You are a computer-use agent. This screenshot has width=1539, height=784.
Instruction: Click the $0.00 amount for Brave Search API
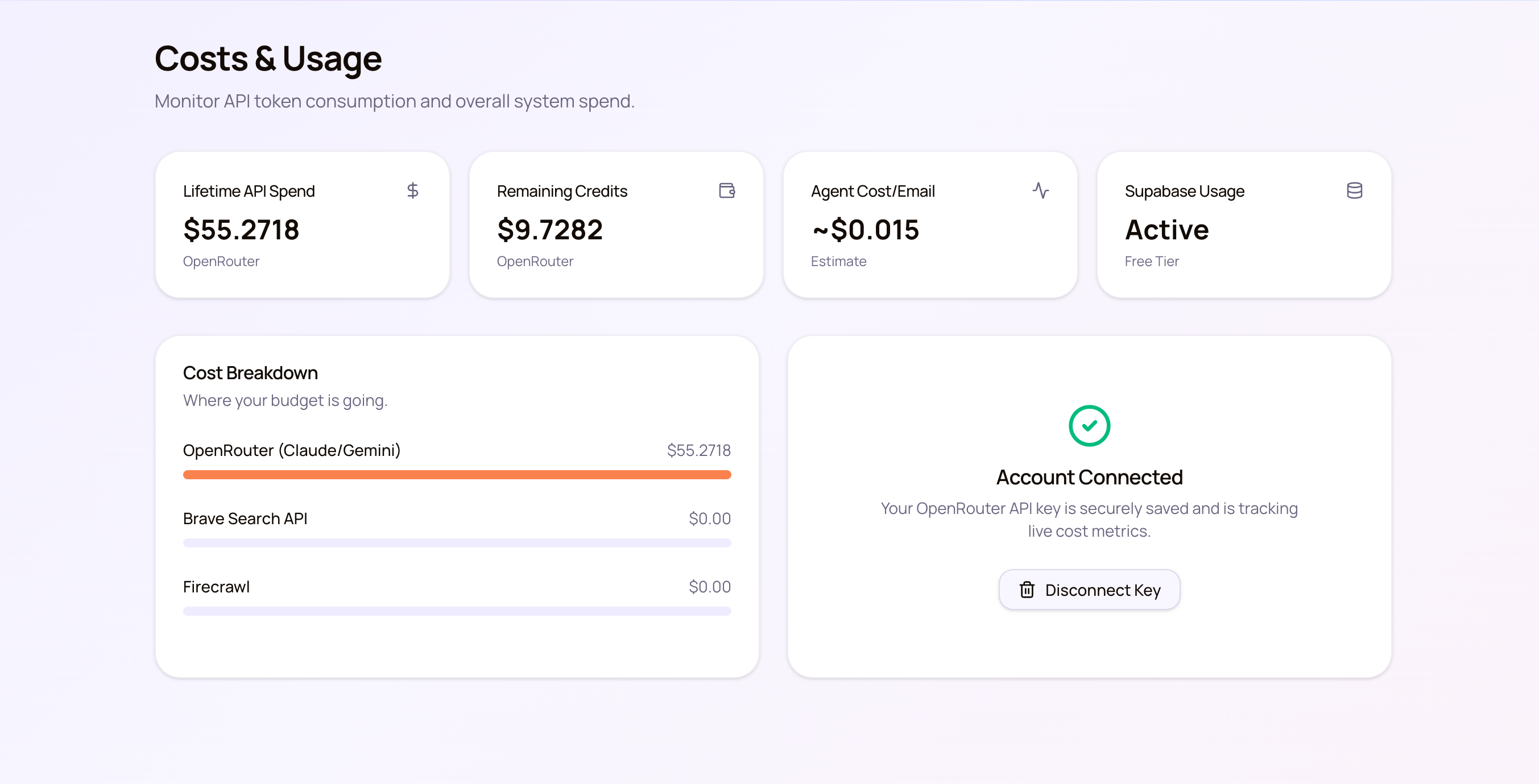click(710, 518)
